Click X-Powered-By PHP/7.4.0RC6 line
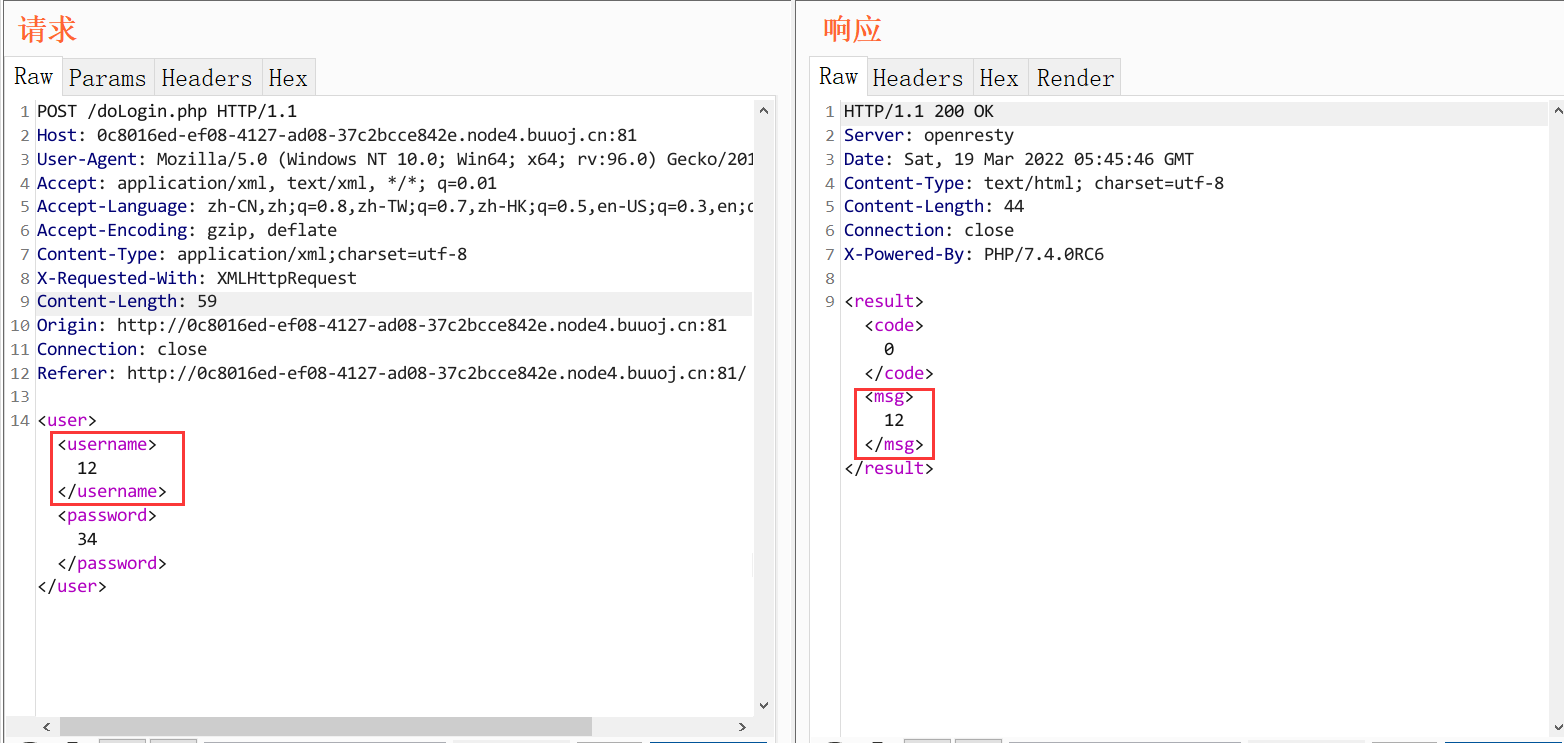Viewport: 1564px width, 743px height. click(974, 254)
